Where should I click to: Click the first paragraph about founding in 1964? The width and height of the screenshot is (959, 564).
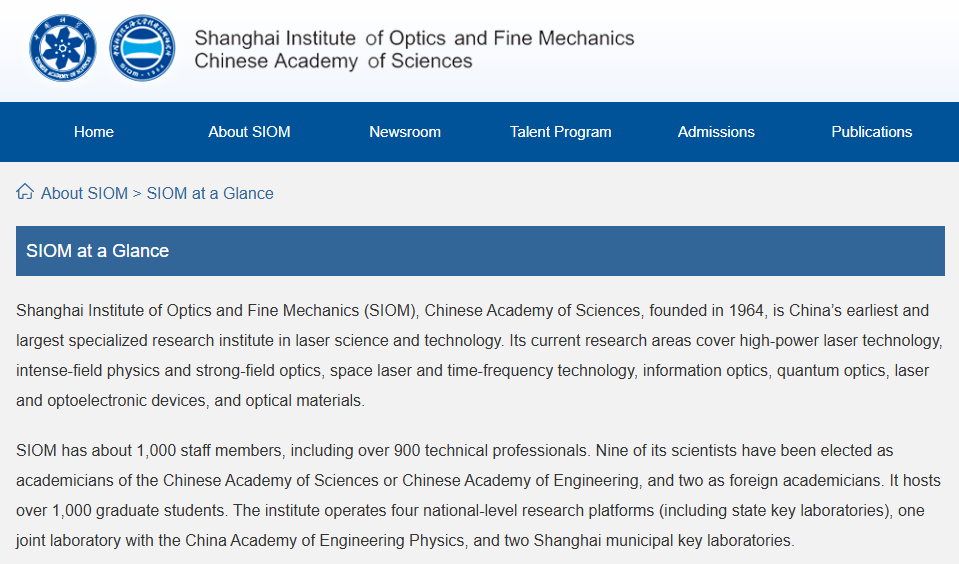(480, 355)
